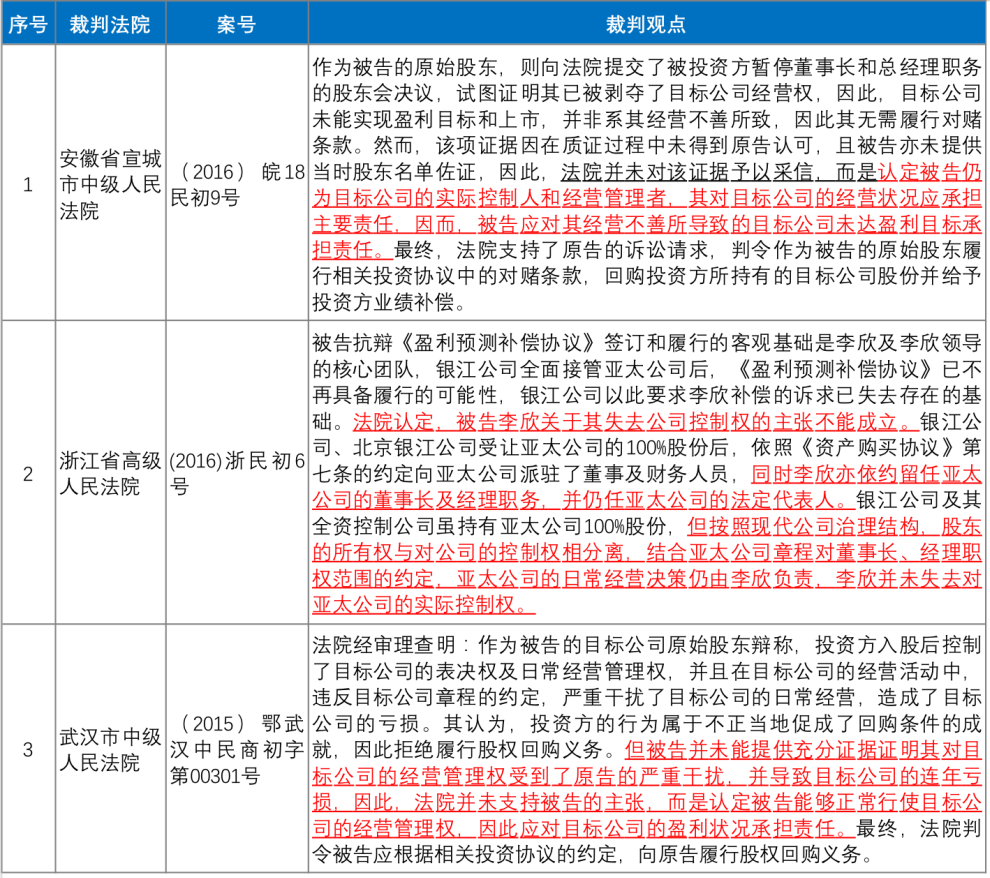Click the 裁判法院 column header
The height and width of the screenshot is (878, 990).
108,24
